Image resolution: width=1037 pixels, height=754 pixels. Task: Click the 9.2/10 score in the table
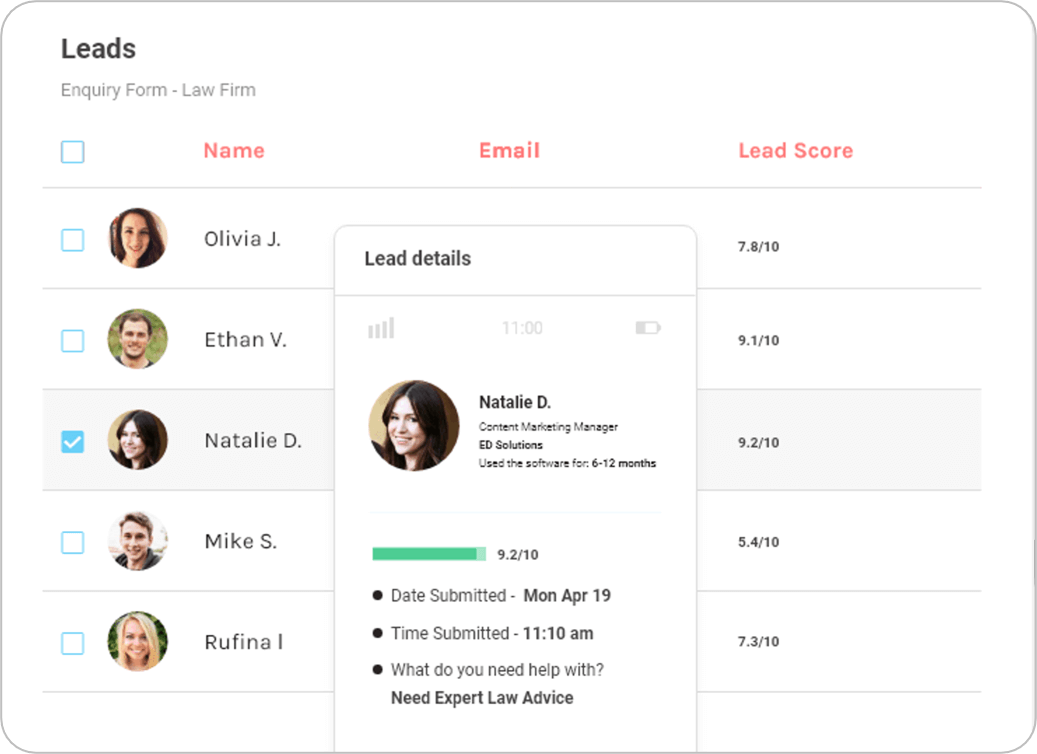click(x=759, y=442)
